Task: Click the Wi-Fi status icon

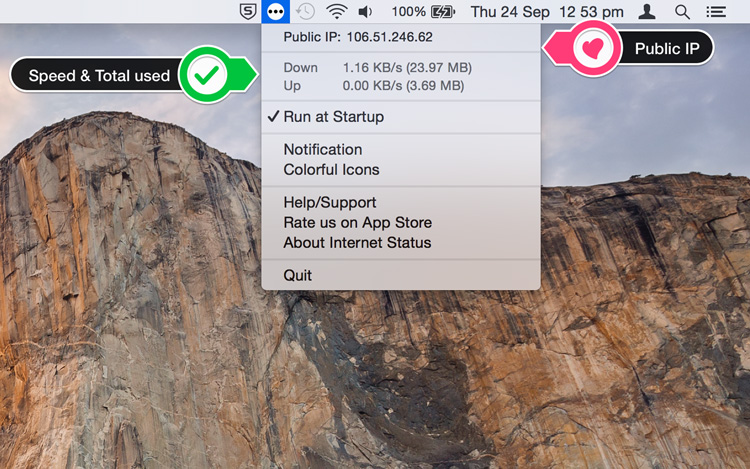Action: 337,12
